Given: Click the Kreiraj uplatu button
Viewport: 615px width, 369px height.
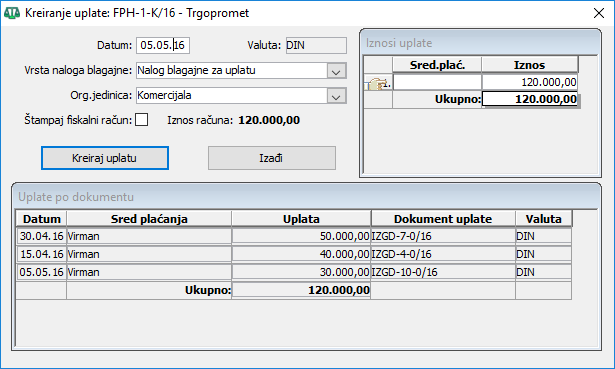Looking at the screenshot, I should pyautogui.click(x=105, y=158).
